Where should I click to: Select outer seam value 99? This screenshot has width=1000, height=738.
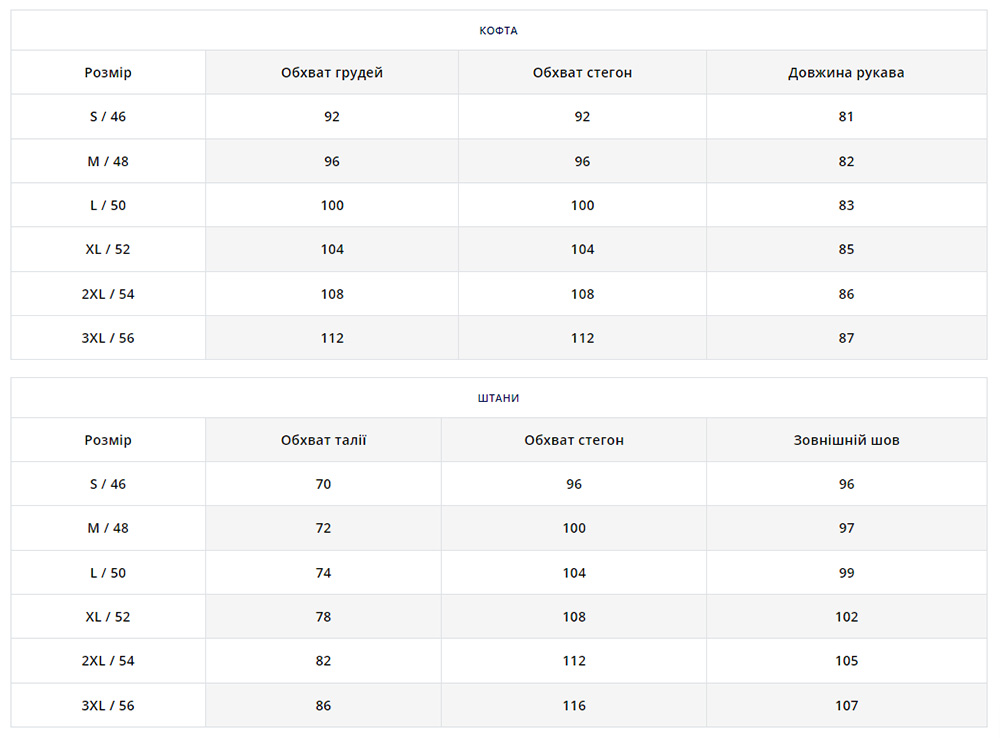(x=846, y=573)
